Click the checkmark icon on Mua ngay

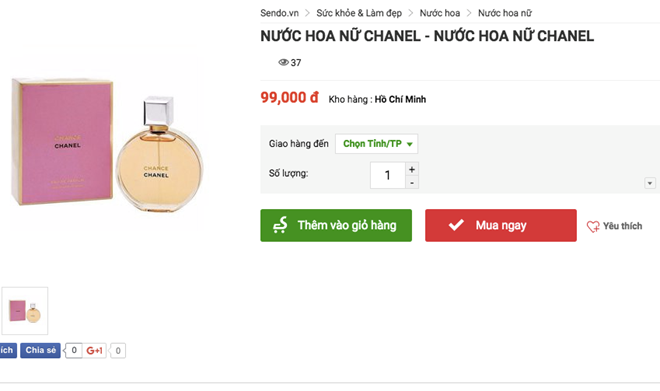(x=456, y=225)
